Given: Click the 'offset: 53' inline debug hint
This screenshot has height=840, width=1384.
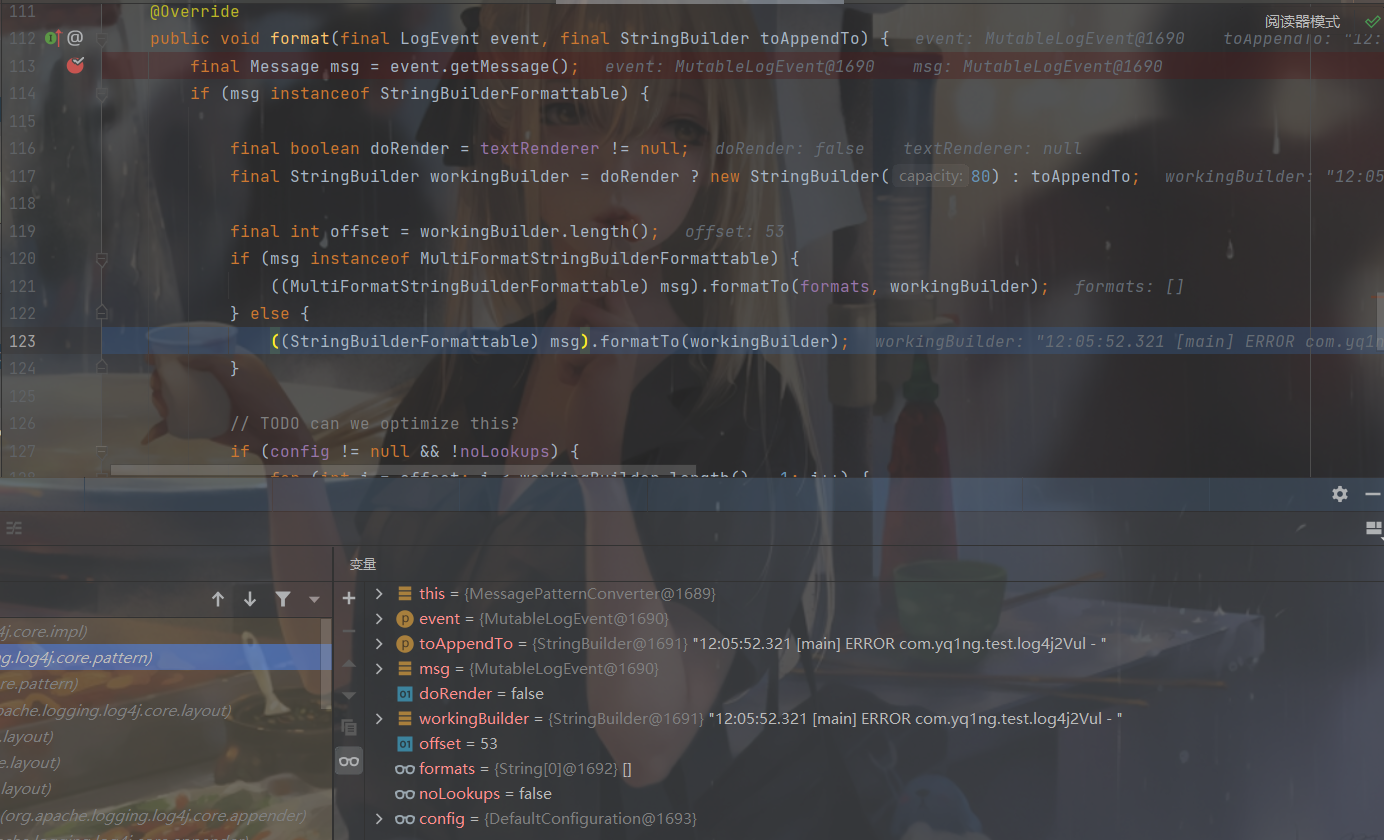Looking at the screenshot, I should (x=735, y=232).
